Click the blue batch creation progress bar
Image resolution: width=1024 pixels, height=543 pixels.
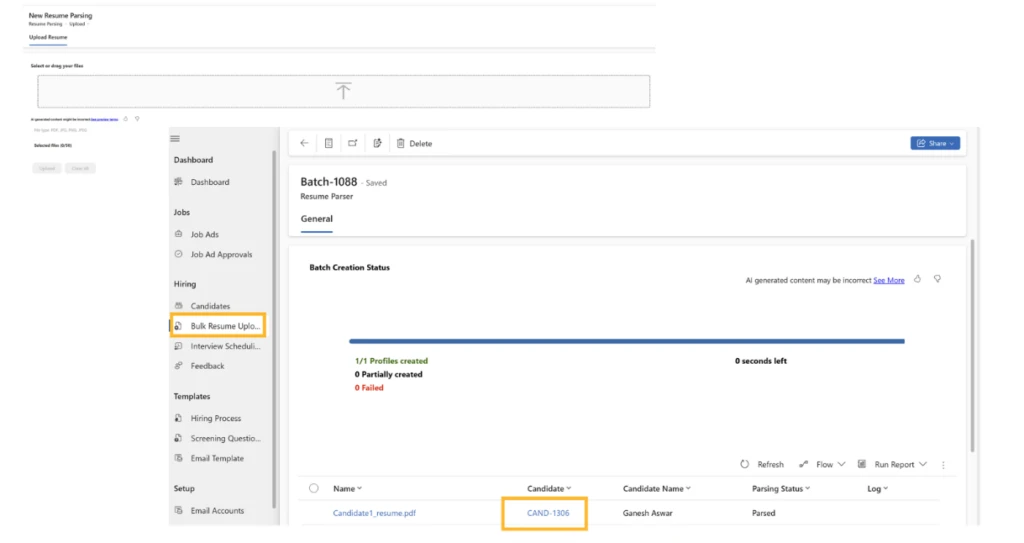pyautogui.click(x=627, y=341)
